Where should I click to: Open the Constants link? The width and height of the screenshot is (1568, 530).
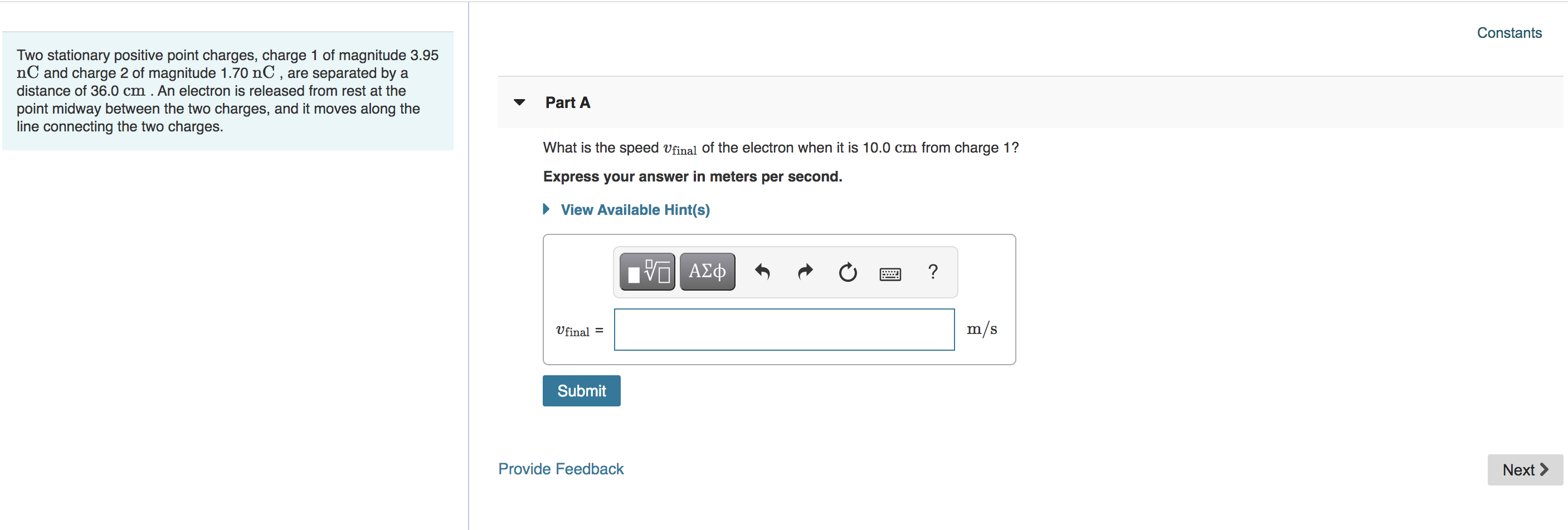tap(1509, 33)
